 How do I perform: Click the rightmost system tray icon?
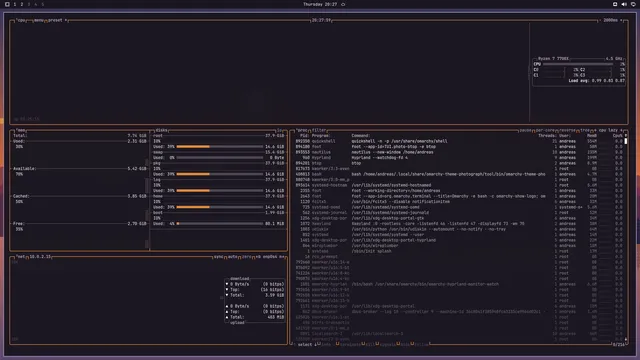click(x=633, y=4)
